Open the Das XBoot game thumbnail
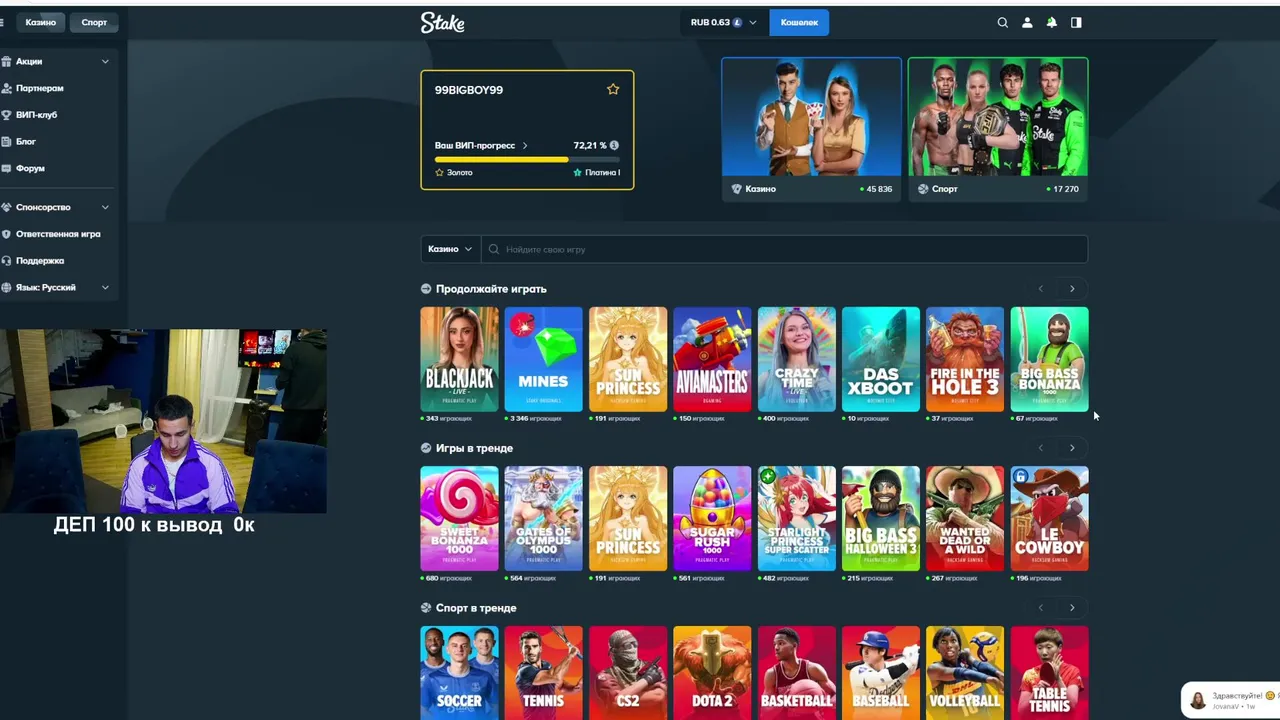 880,359
